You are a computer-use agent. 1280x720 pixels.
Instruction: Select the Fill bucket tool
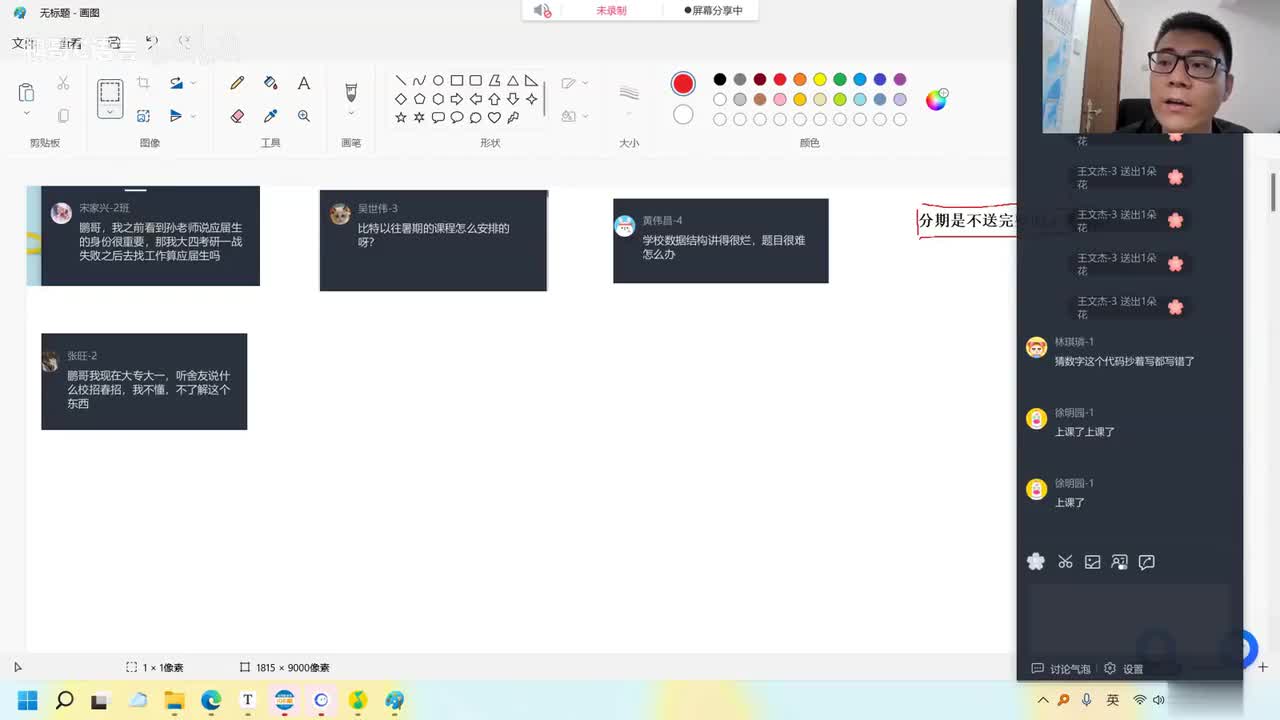pos(270,83)
